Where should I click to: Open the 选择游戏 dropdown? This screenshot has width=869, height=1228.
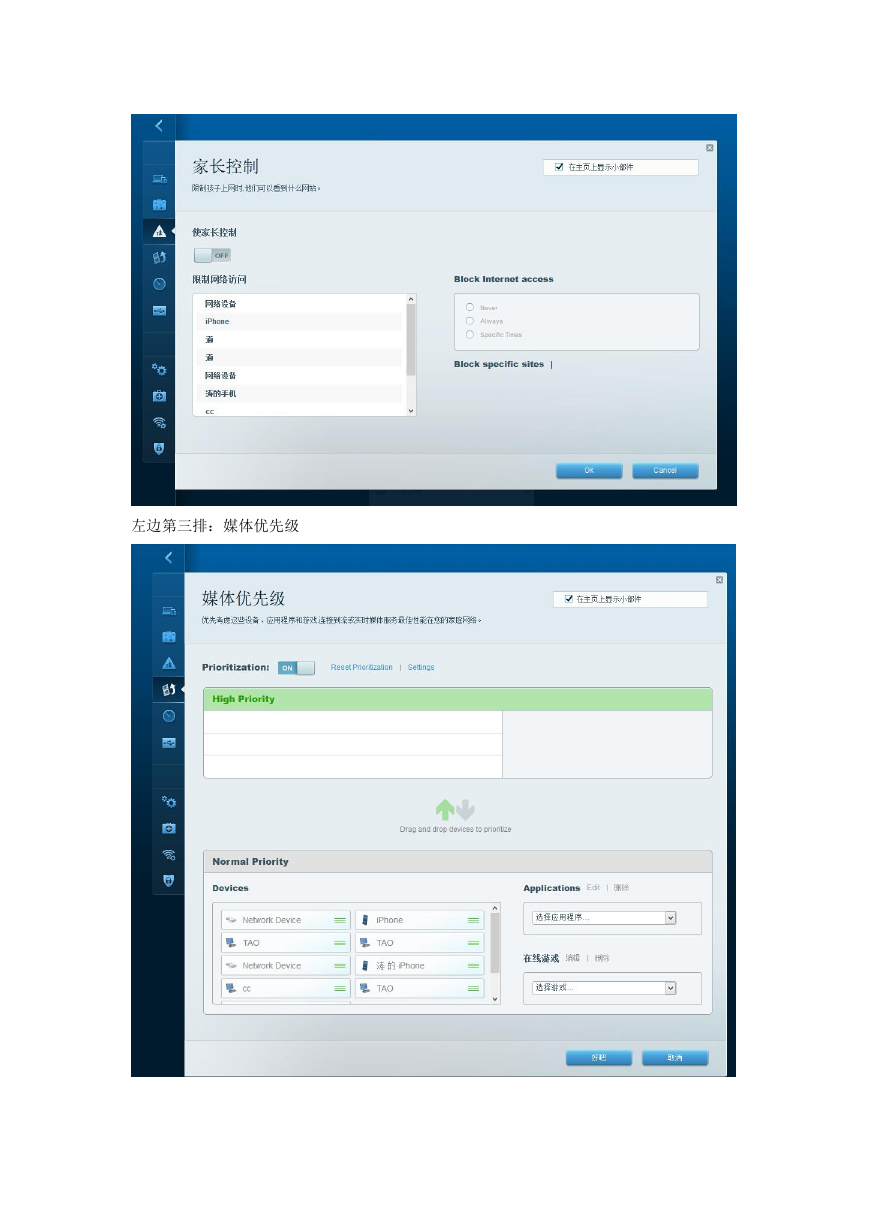[x=604, y=988]
